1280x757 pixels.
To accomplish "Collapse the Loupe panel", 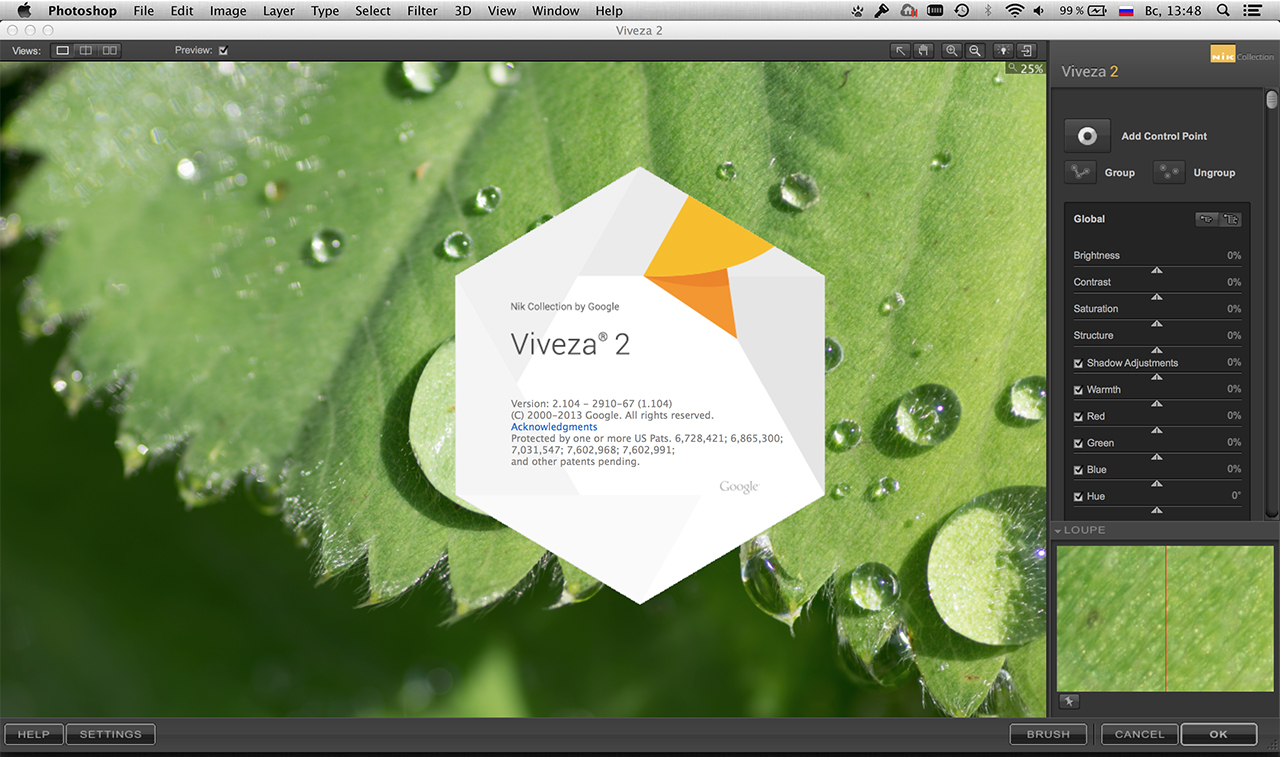I will [1057, 530].
